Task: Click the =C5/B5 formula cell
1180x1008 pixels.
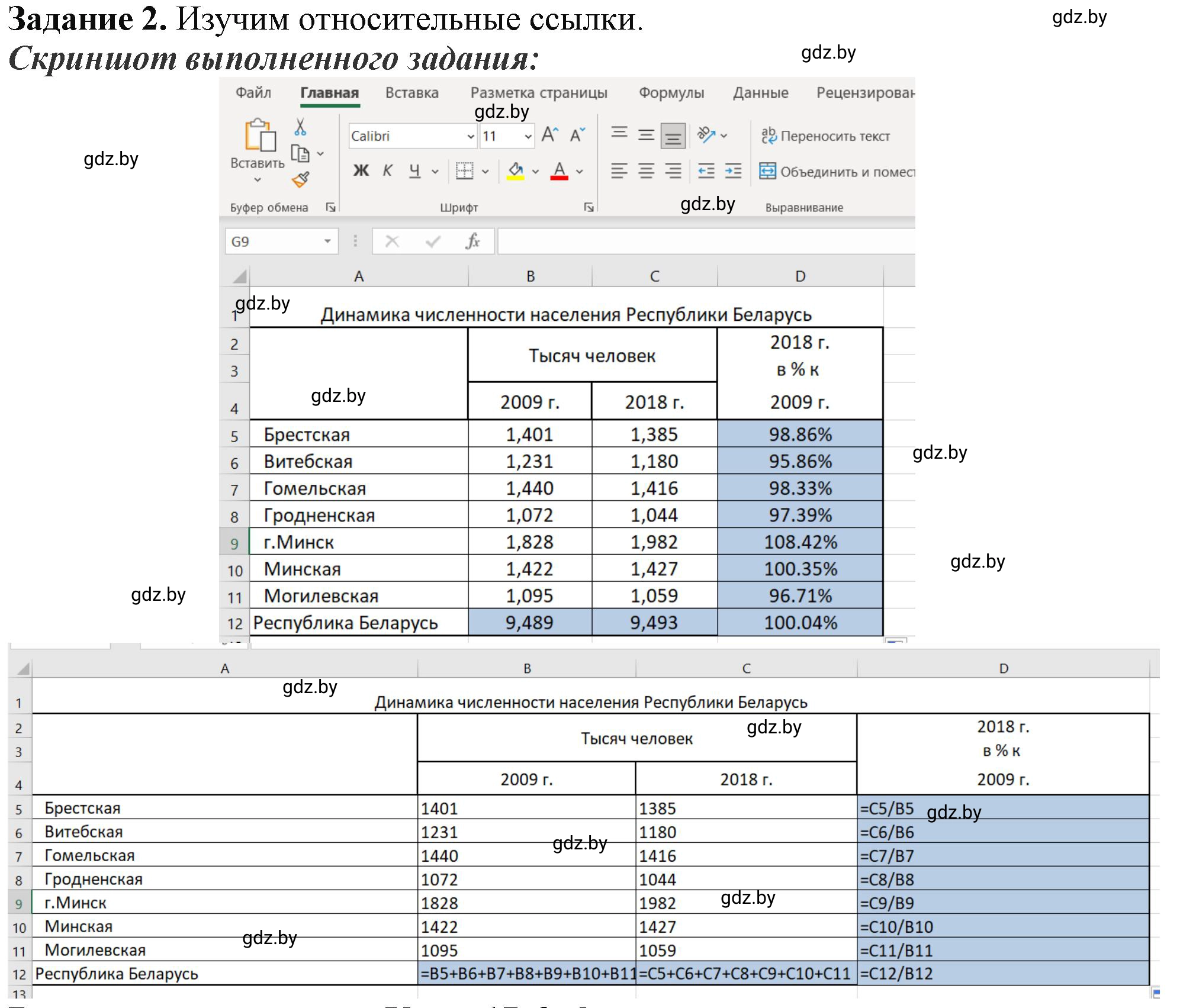Action: click(x=1003, y=808)
